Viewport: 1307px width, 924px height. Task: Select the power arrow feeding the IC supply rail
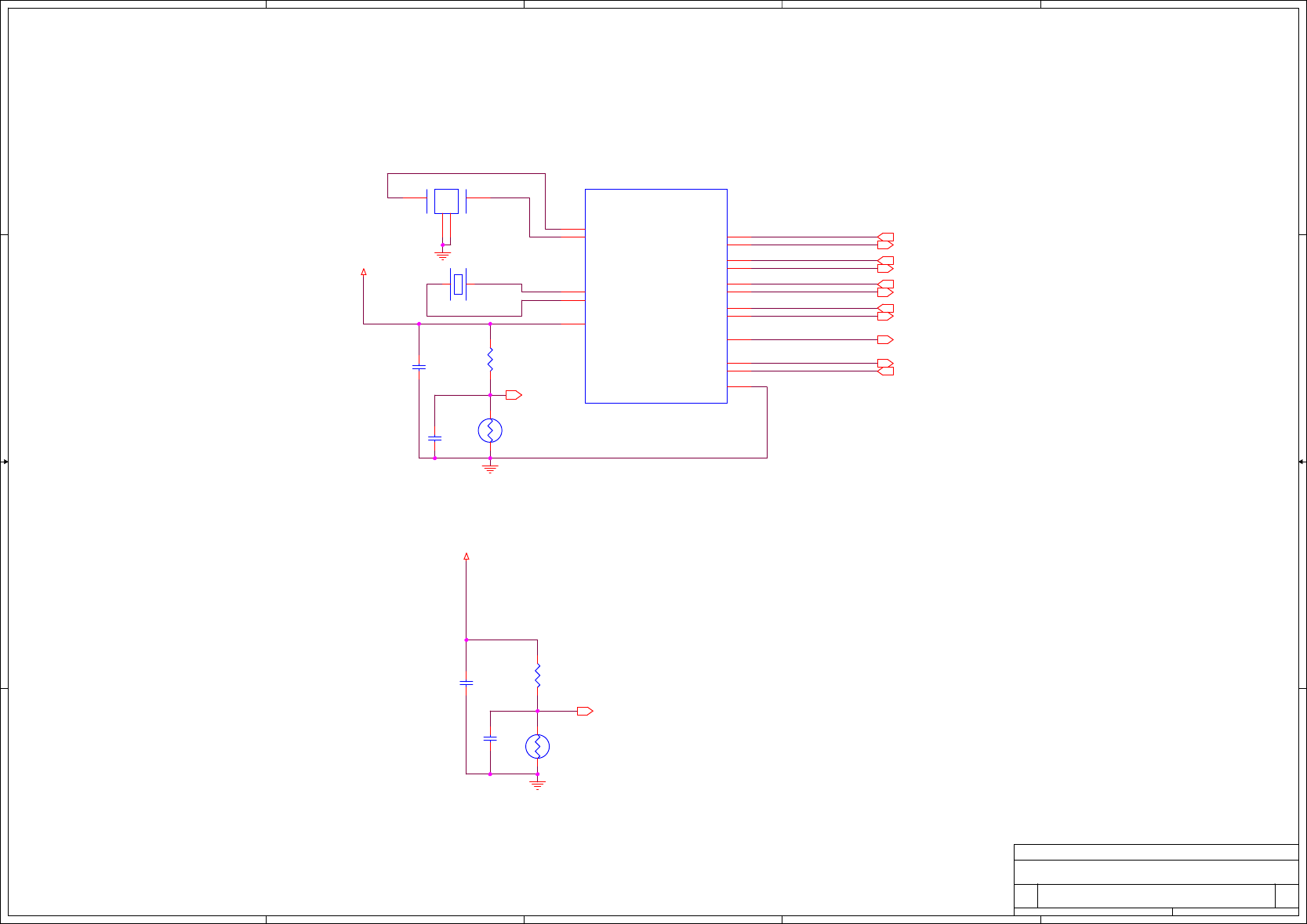364,272
